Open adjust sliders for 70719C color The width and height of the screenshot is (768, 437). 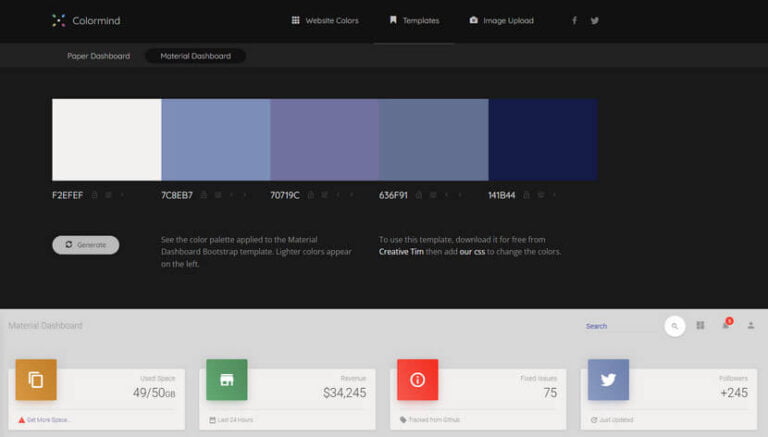[324, 195]
